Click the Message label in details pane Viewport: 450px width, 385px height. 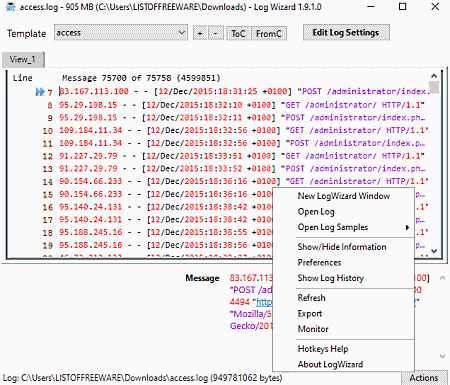click(x=202, y=278)
